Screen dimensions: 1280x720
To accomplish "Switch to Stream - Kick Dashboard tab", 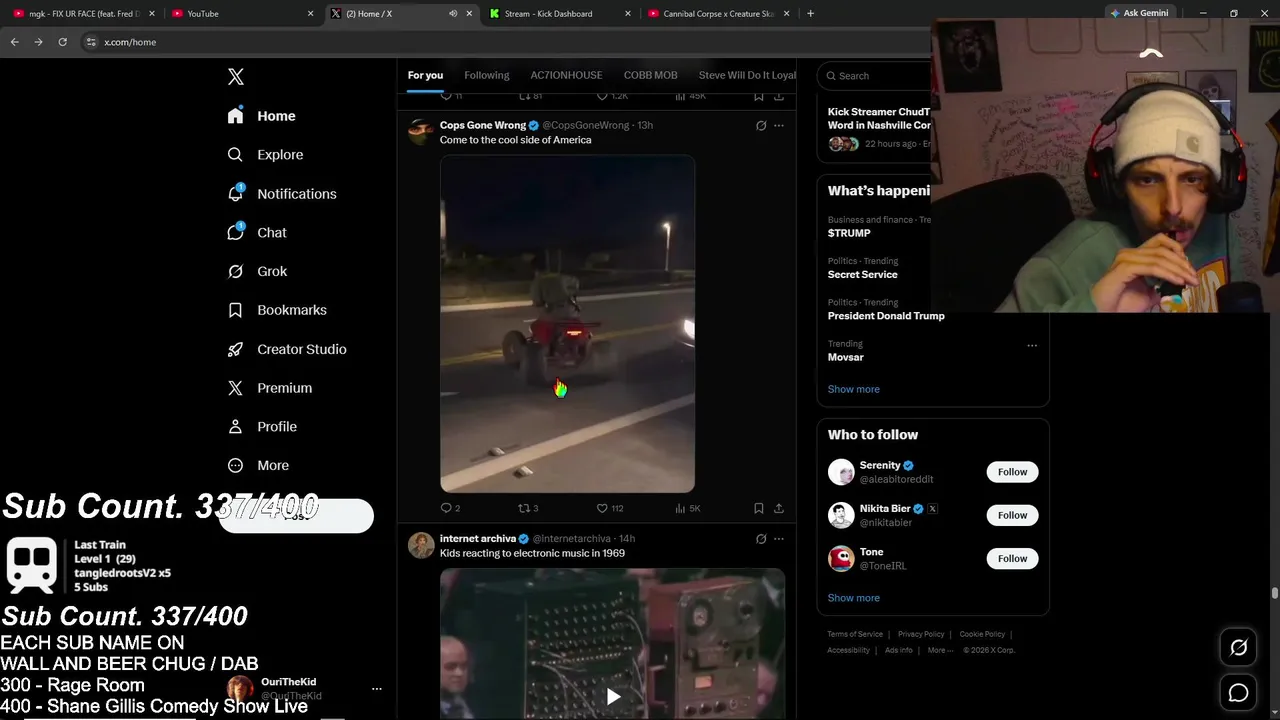I will click(561, 14).
